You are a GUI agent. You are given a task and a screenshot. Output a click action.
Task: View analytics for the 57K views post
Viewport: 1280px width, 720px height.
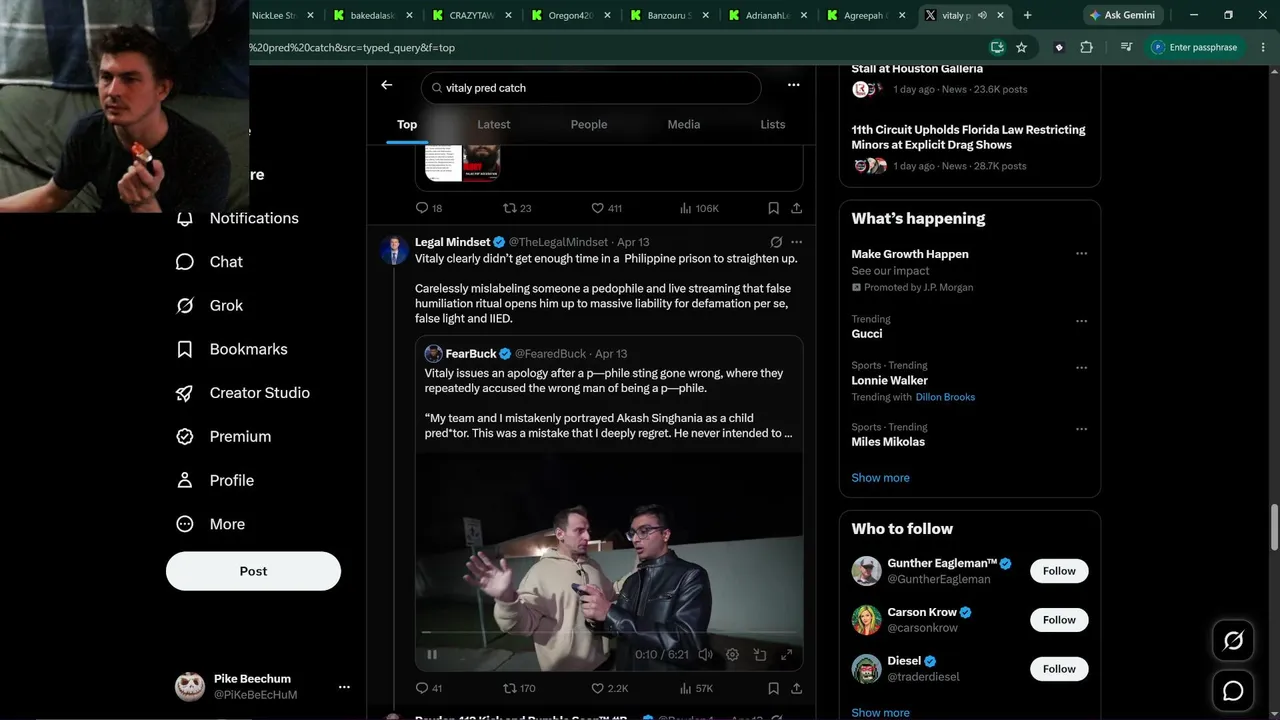696,688
